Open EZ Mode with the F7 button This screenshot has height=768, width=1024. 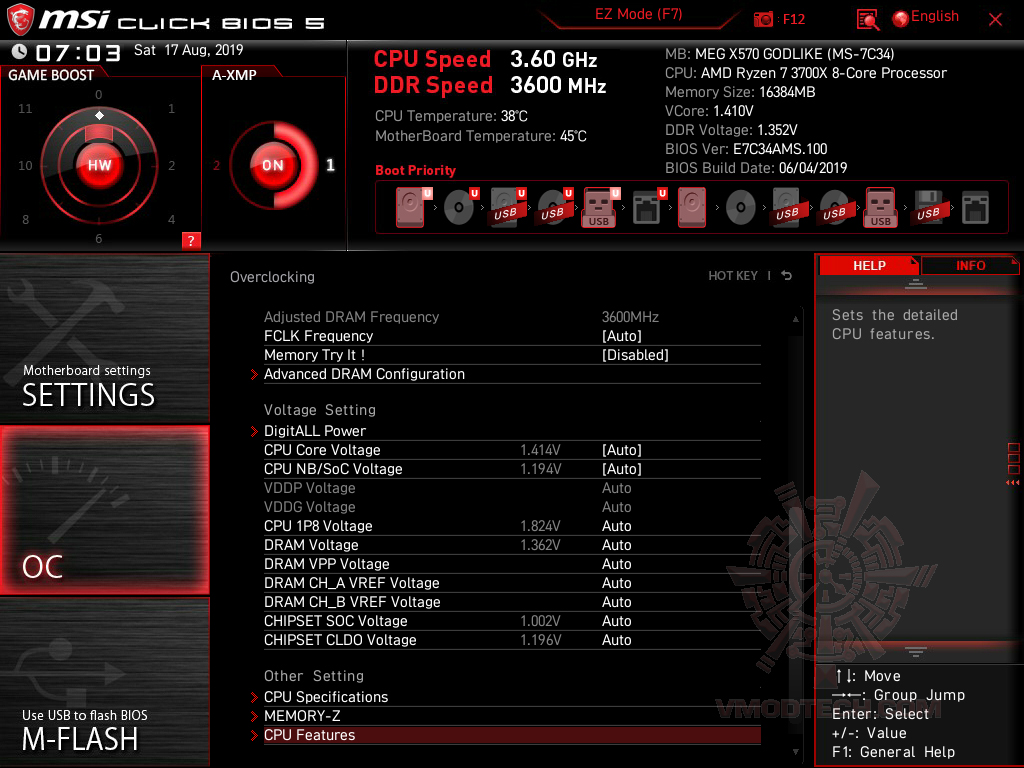(638, 16)
